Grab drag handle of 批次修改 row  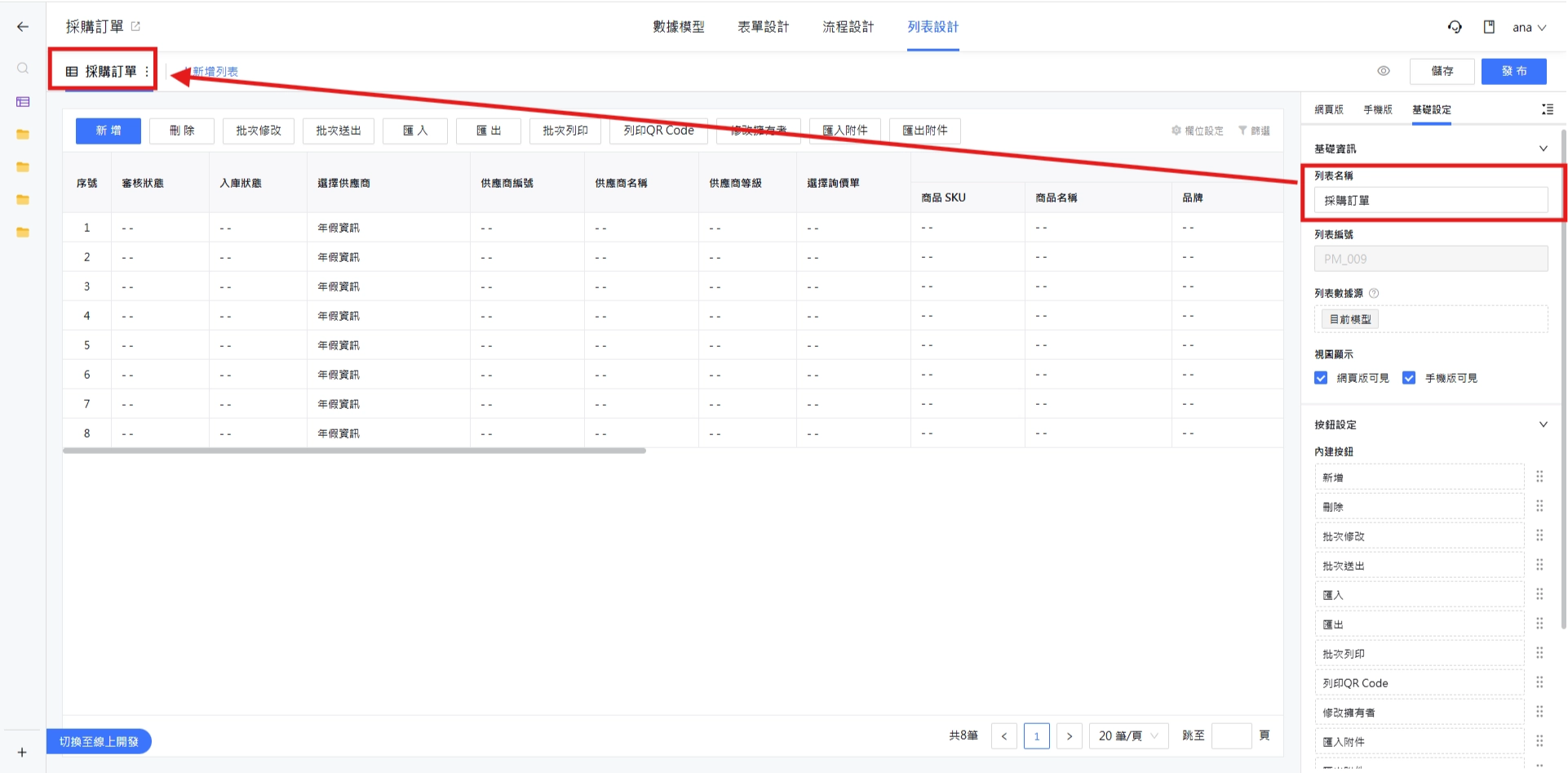[x=1539, y=535]
